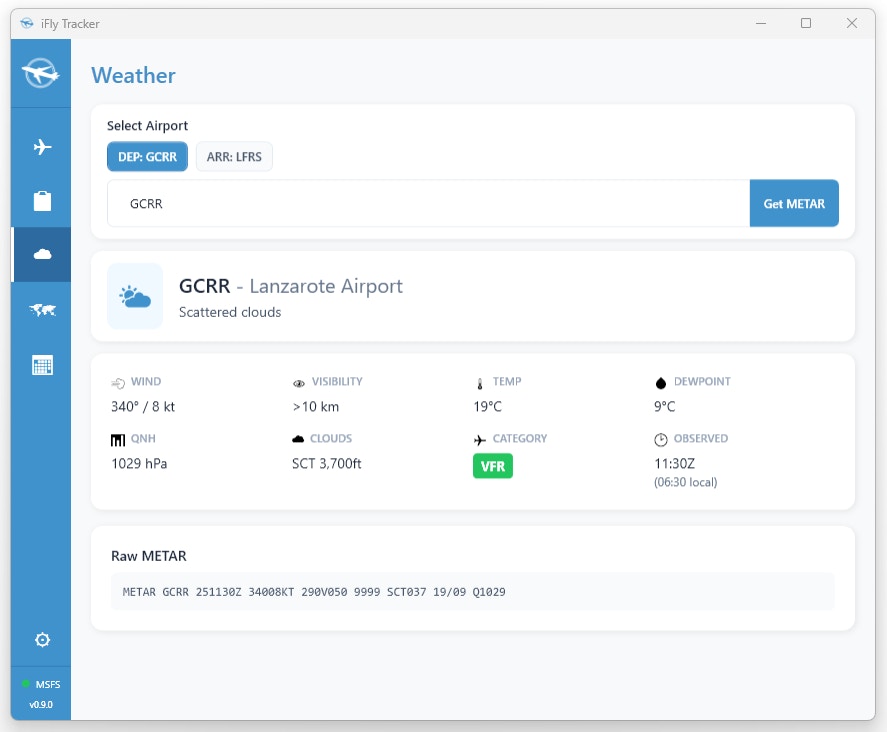Click the green VFR category badge
Screen dimensions: 887x732
coord(492,466)
